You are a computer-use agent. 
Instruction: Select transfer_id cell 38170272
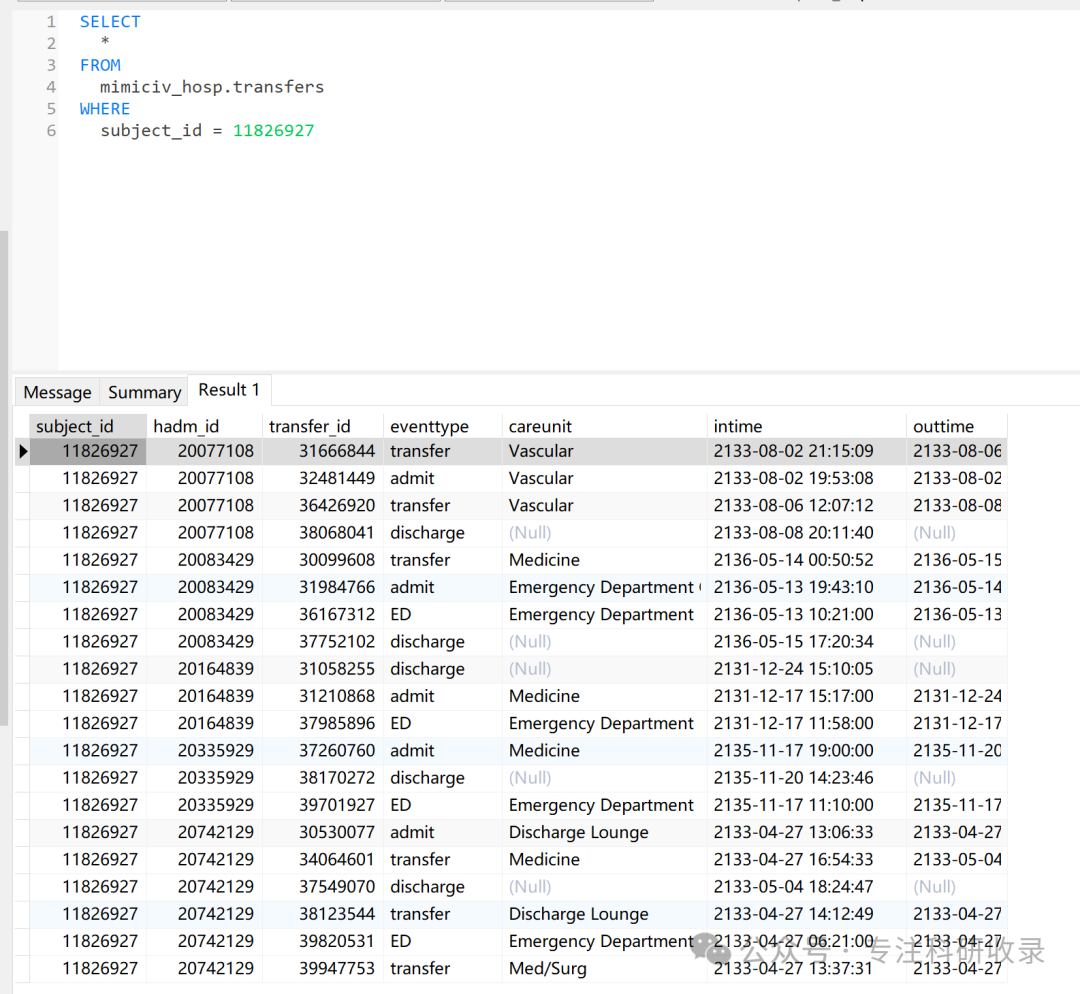coord(322,778)
